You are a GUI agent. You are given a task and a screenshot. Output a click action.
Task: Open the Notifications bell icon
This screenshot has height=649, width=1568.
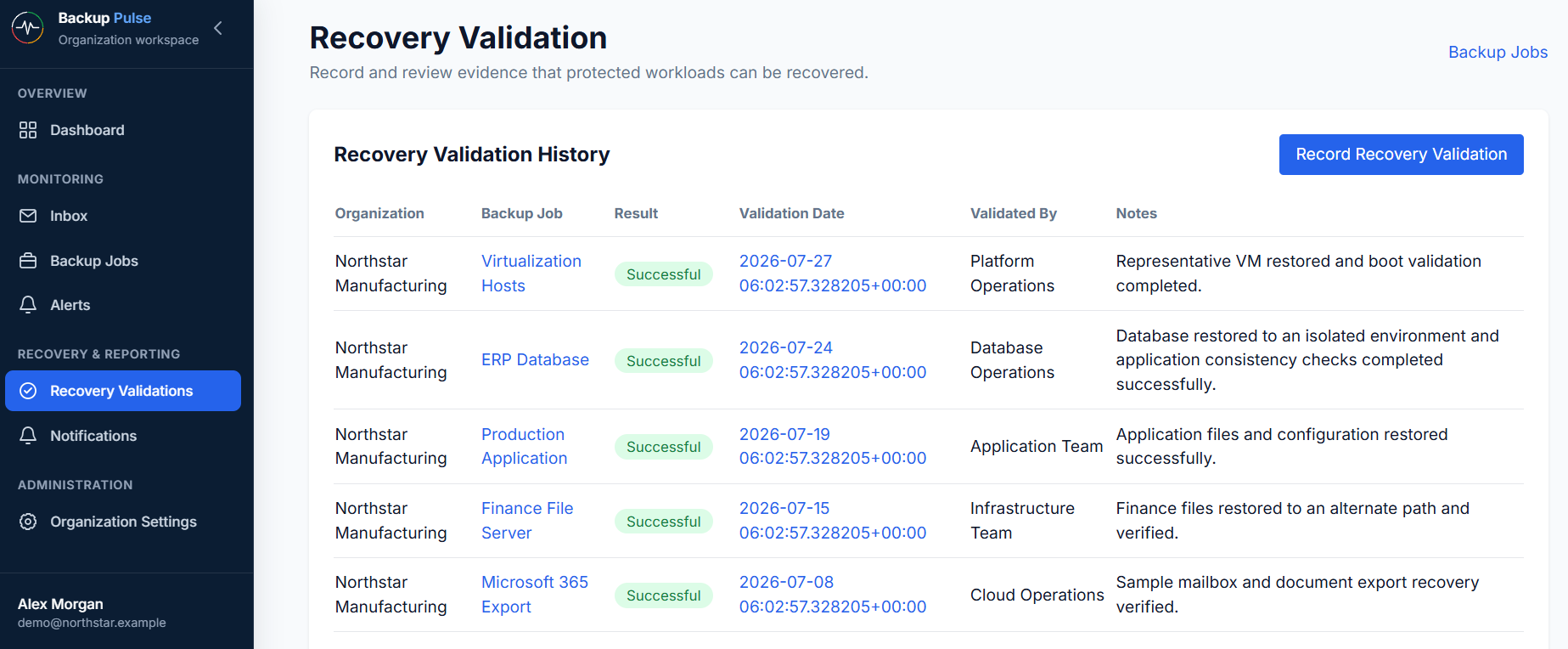tap(28, 436)
